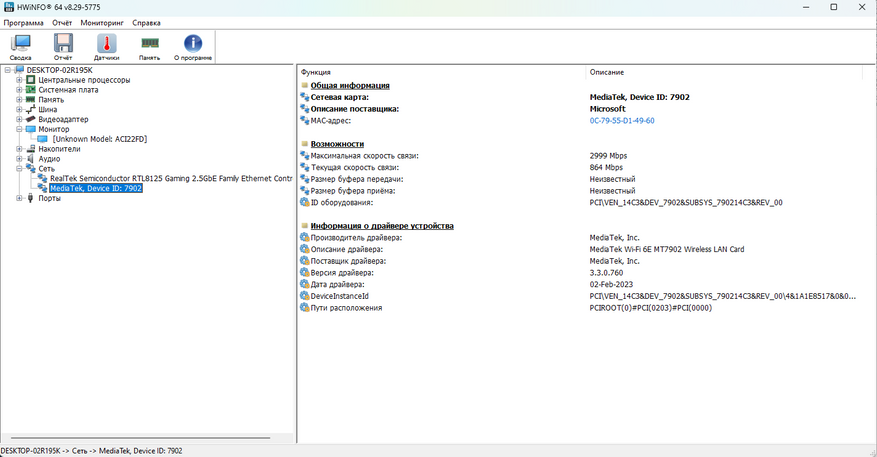The image size is (877, 457).
Task: Click the PCIROOT(0)#PCI(0203)#PCI(0000) value
Action: coord(650,308)
